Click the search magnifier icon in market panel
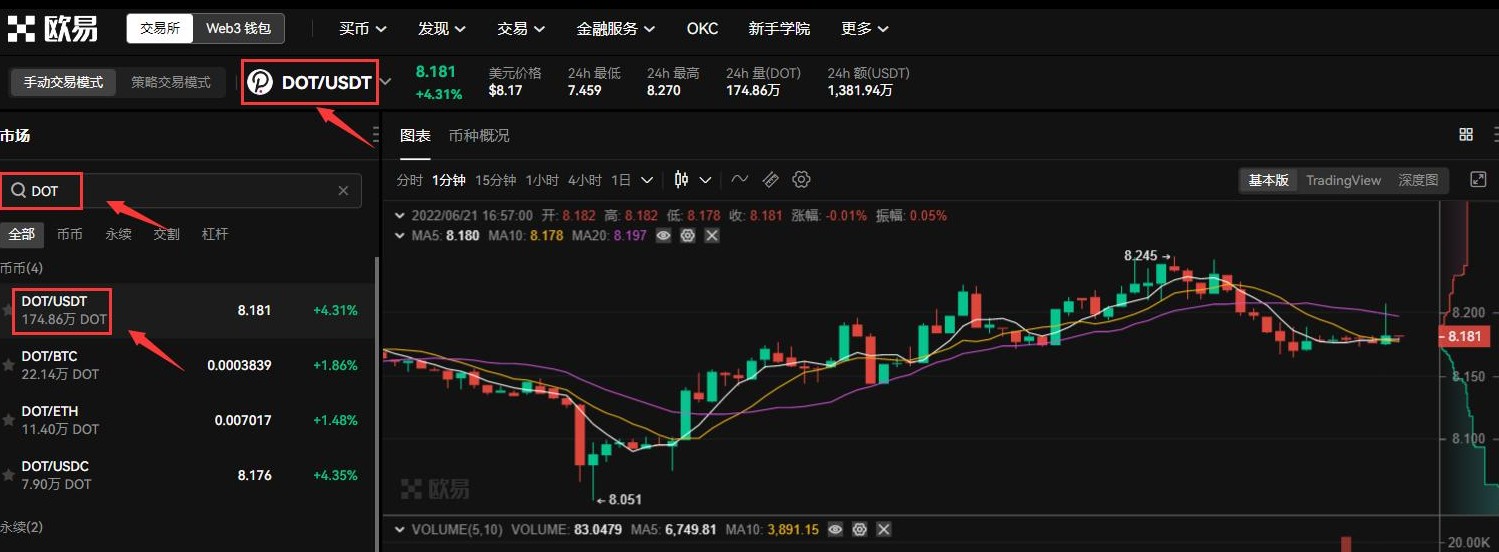 click(17, 190)
